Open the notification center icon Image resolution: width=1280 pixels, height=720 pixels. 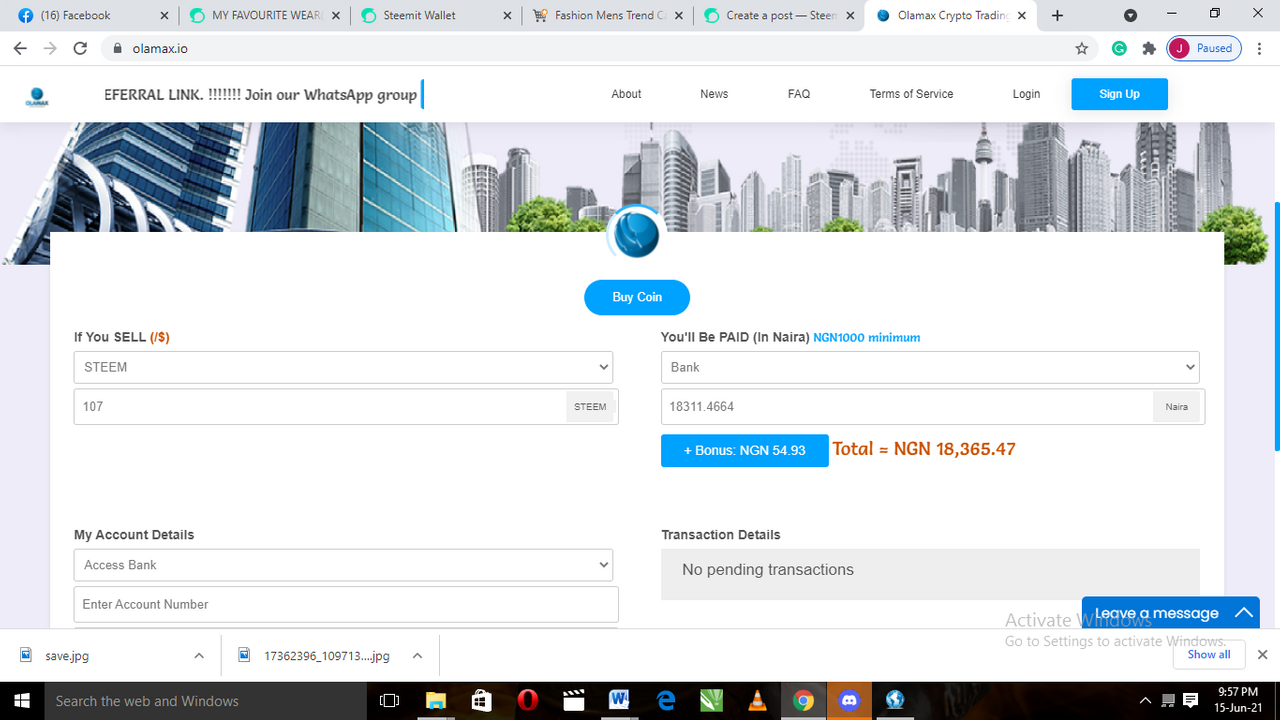coord(1191,701)
